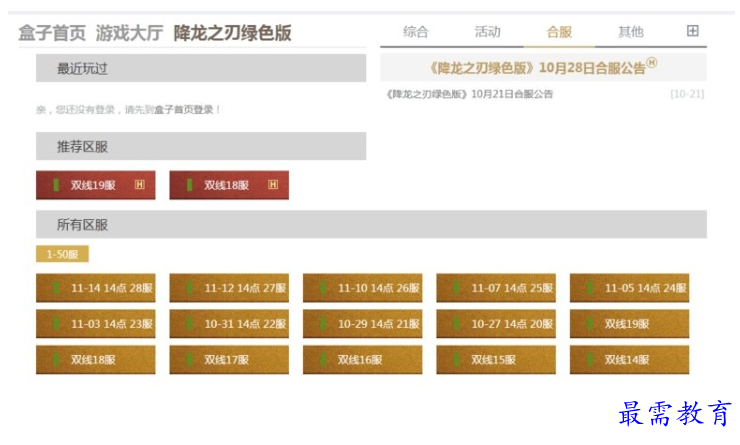Select the 1-50服 server range tab

62,254
